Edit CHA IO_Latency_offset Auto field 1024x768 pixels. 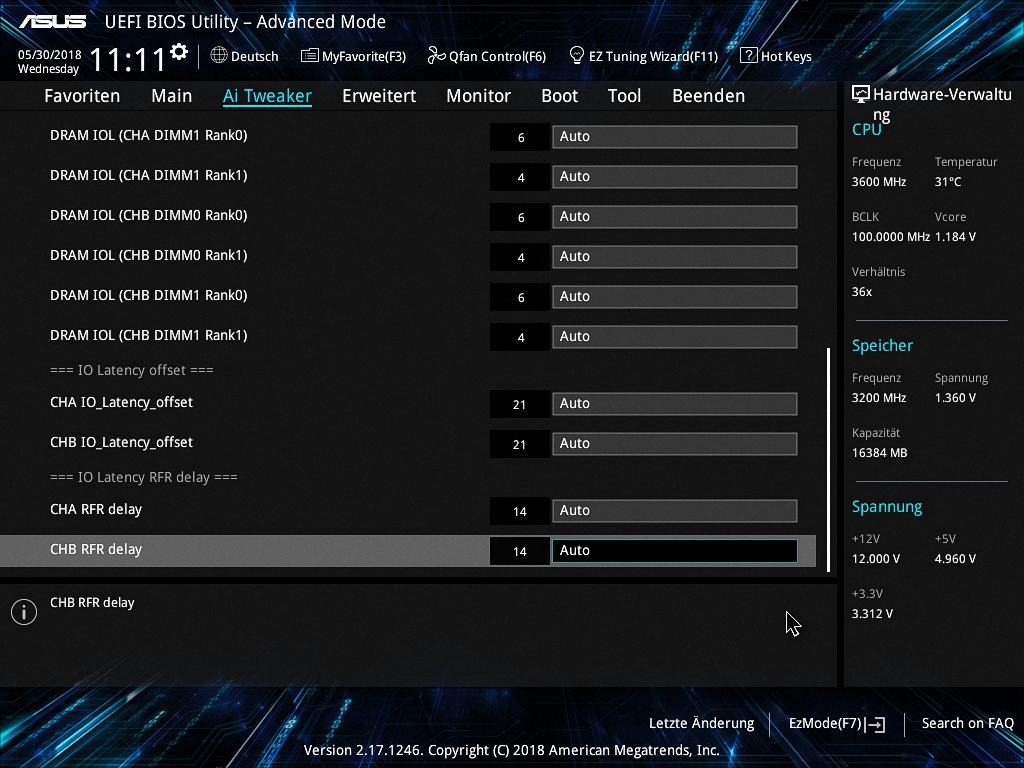675,404
